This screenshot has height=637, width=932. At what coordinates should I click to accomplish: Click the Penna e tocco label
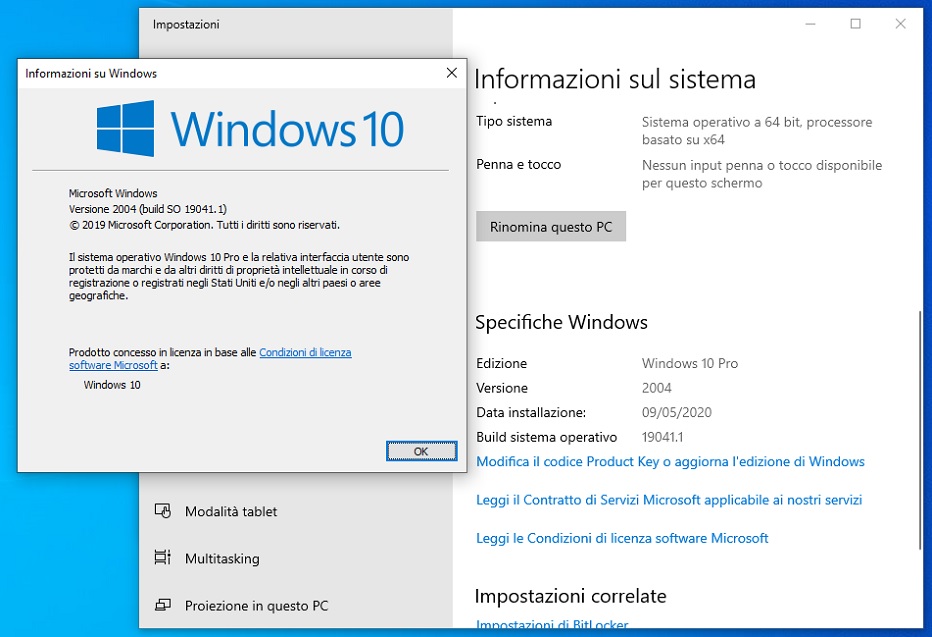518,165
